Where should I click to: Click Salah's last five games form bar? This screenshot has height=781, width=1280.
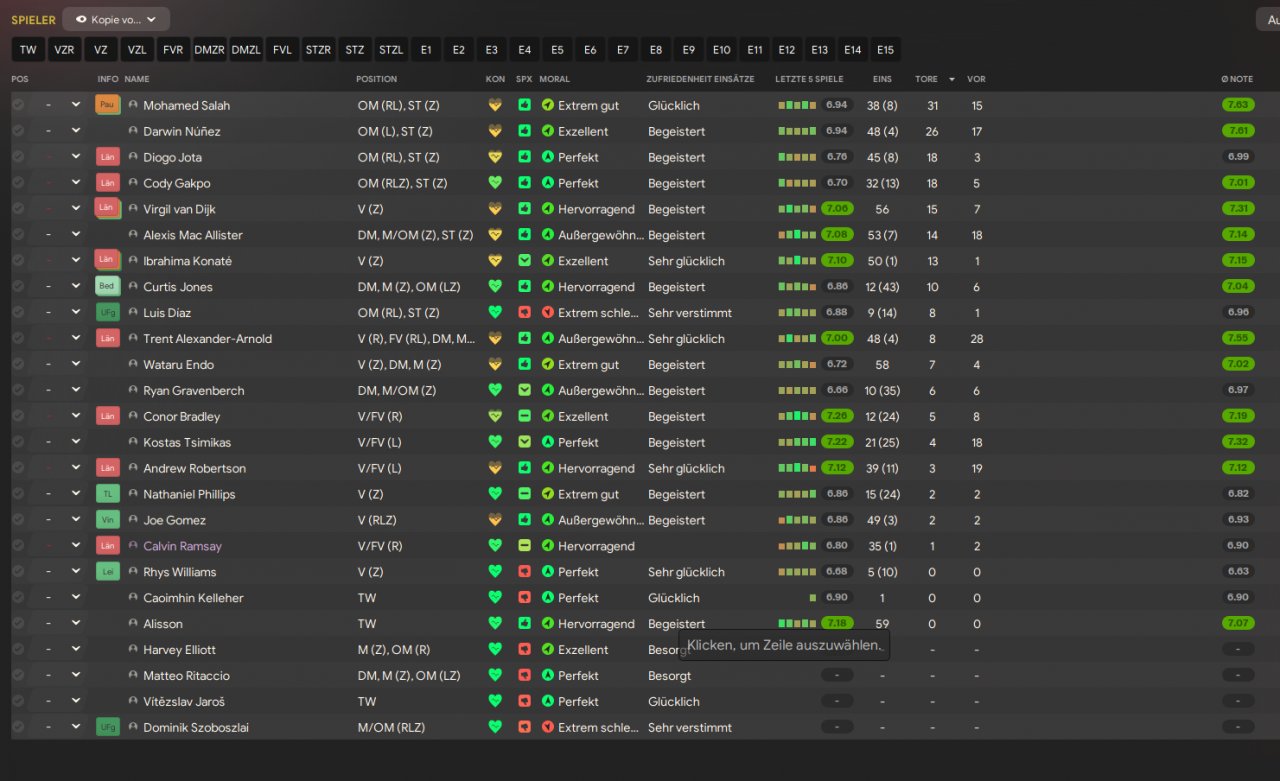click(x=797, y=105)
